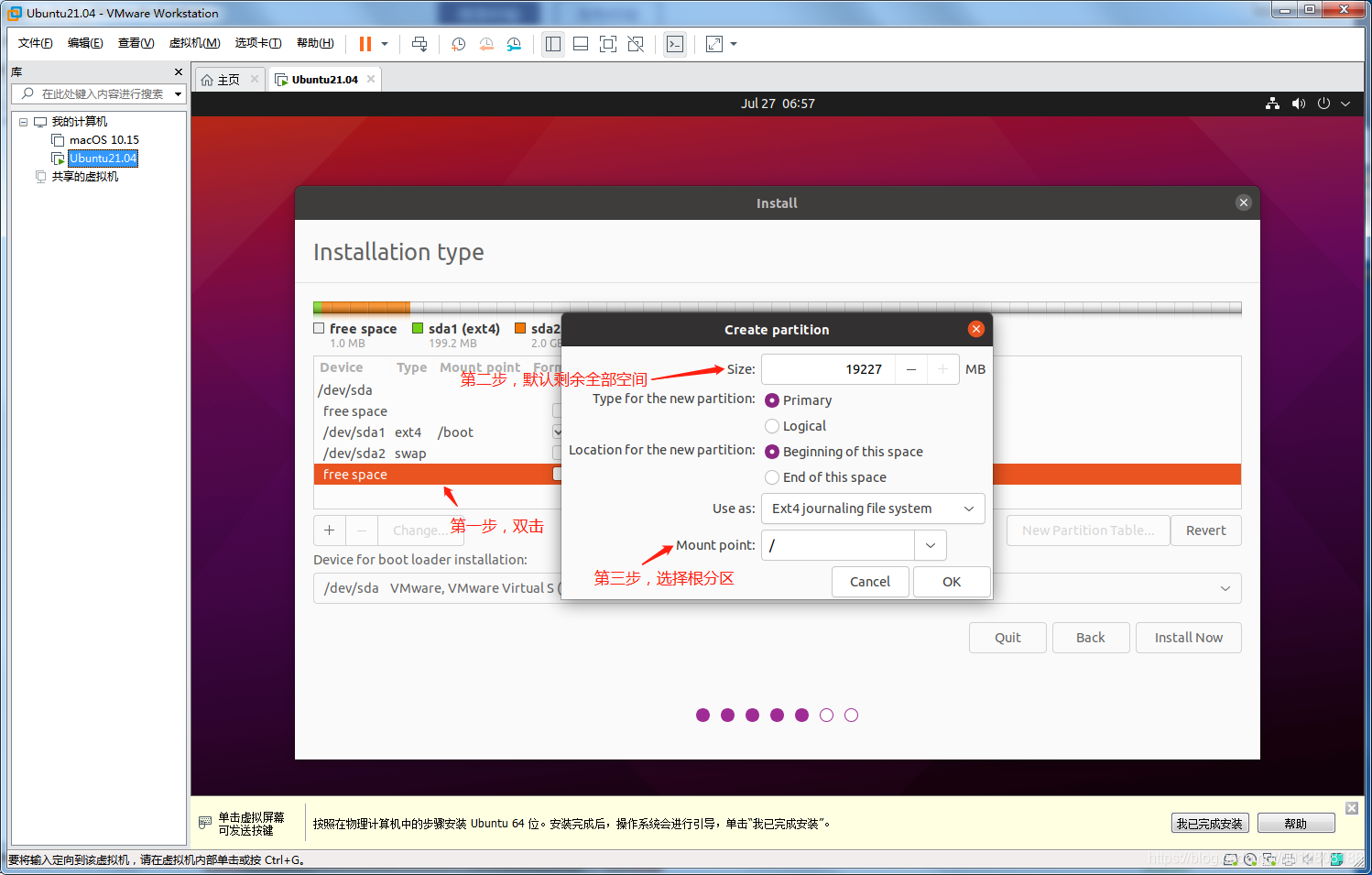Image resolution: width=1372 pixels, height=875 pixels.
Task: Click the hard disk status icon in status bar
Action: 1231,859
